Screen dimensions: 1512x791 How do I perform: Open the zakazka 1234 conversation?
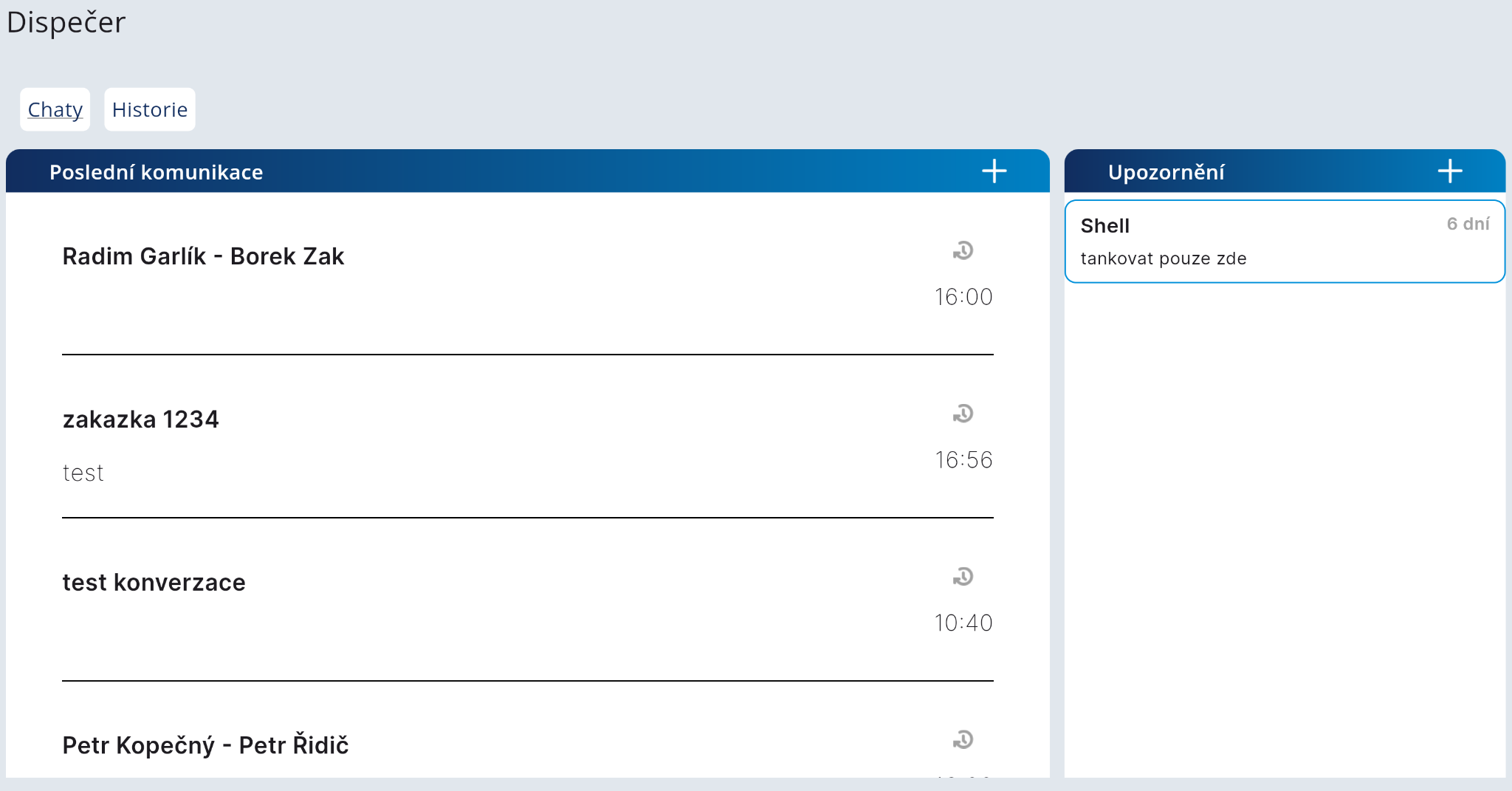point(140,420)
